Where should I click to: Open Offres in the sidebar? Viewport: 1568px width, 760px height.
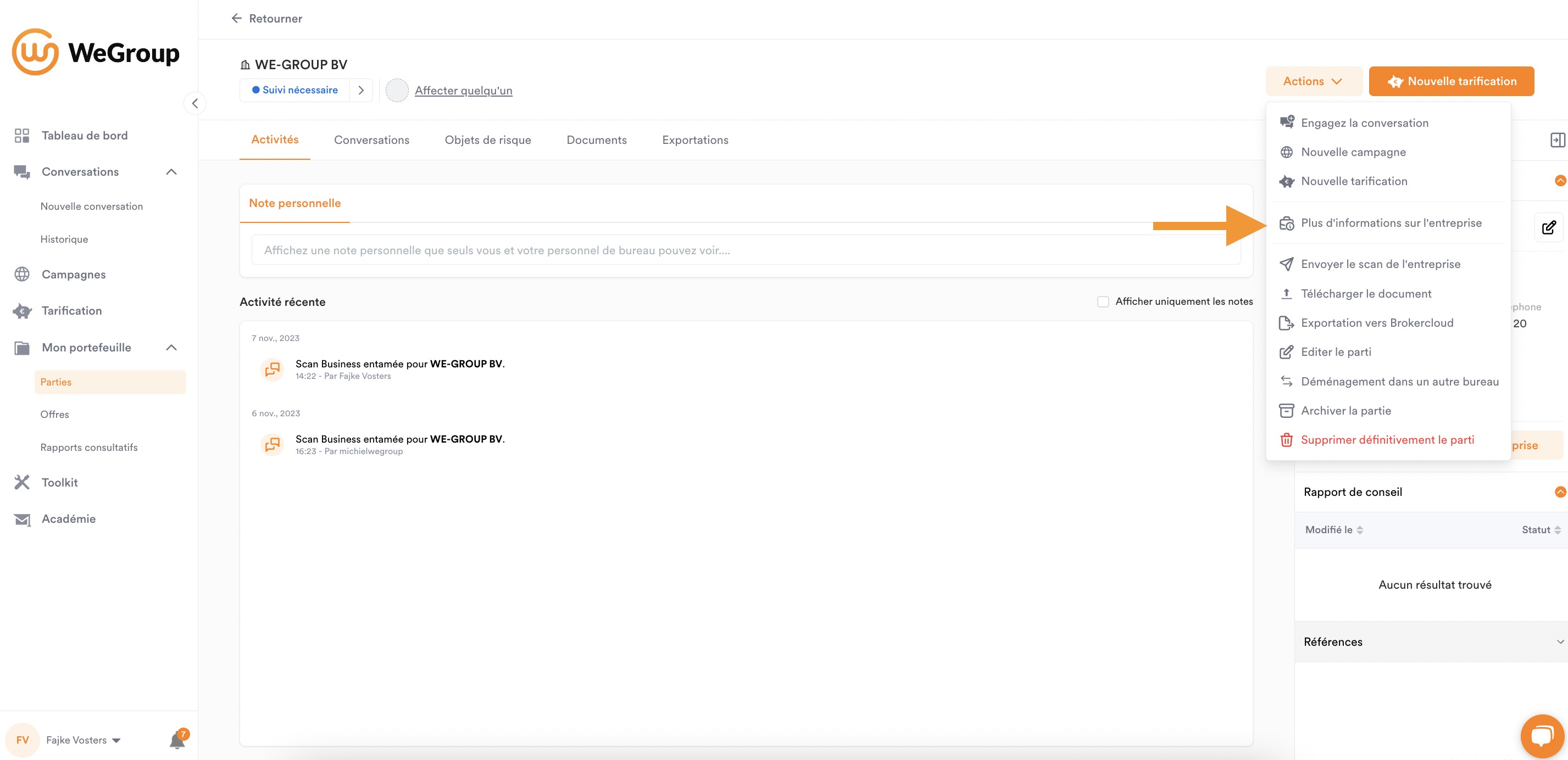tap(55, 415)
